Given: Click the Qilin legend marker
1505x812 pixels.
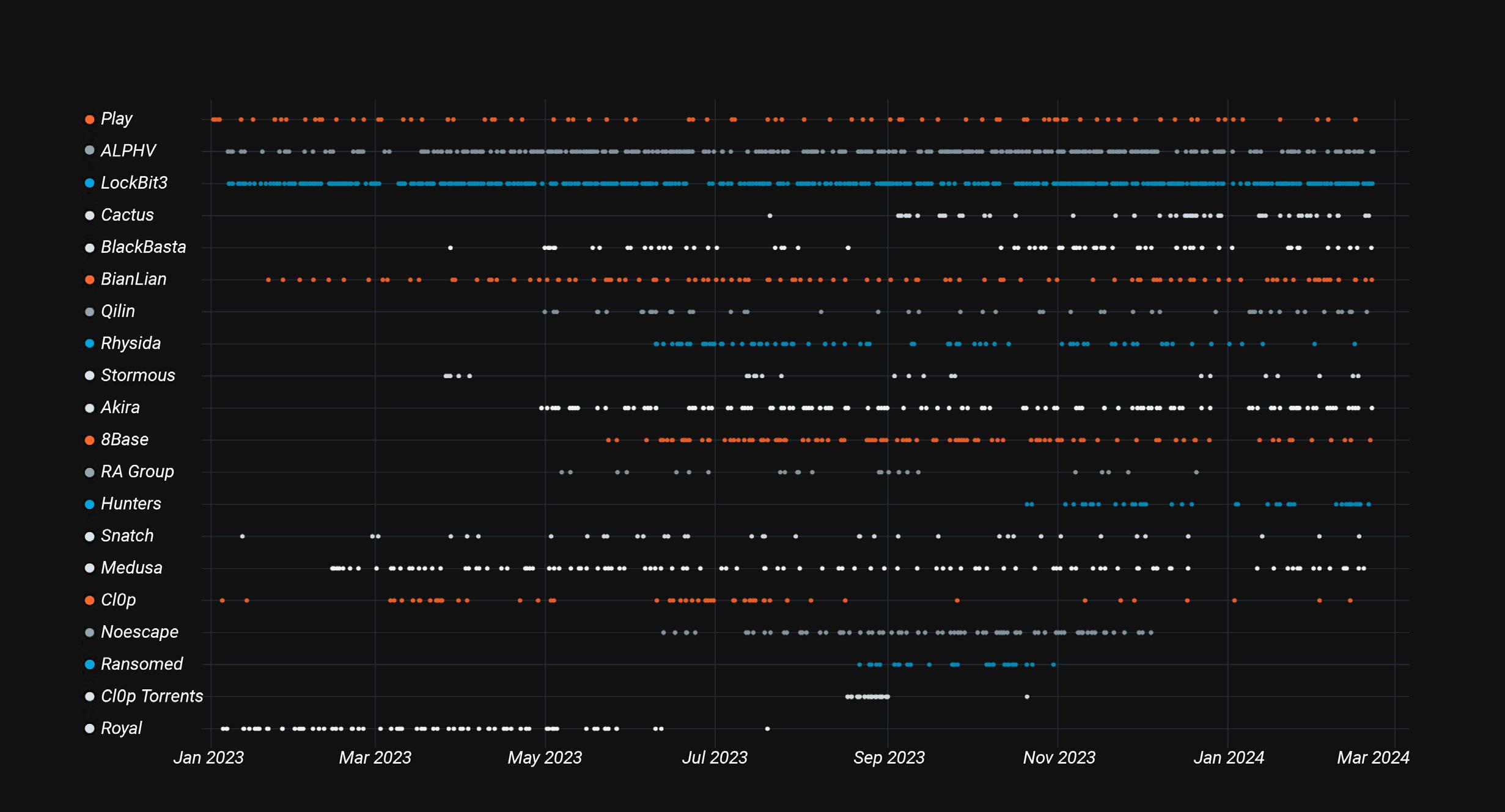Looking at the screenshot, I should (89, 312).
